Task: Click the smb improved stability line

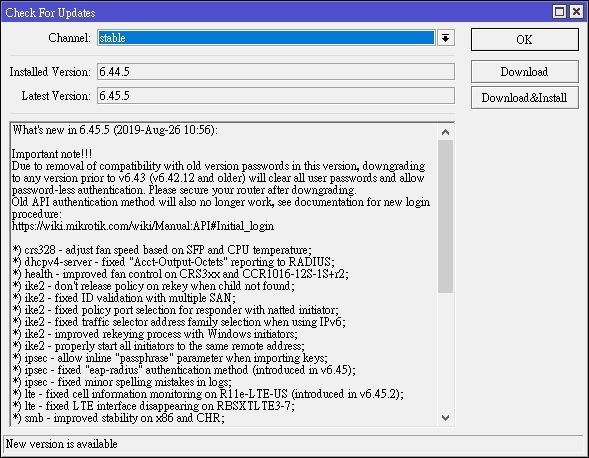Action: pyautogui.click(x=118, y=418)
